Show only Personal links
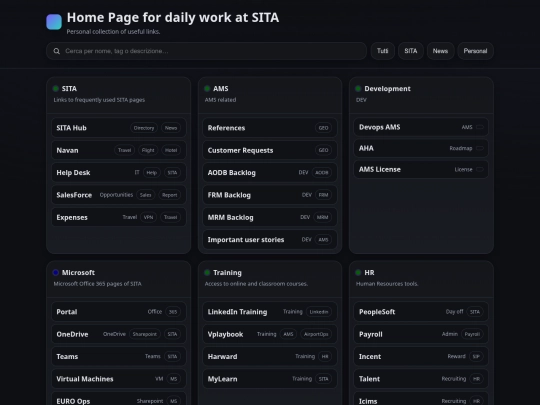The width and height of the screenshot is (540, 405). click(x=475, y=51)
